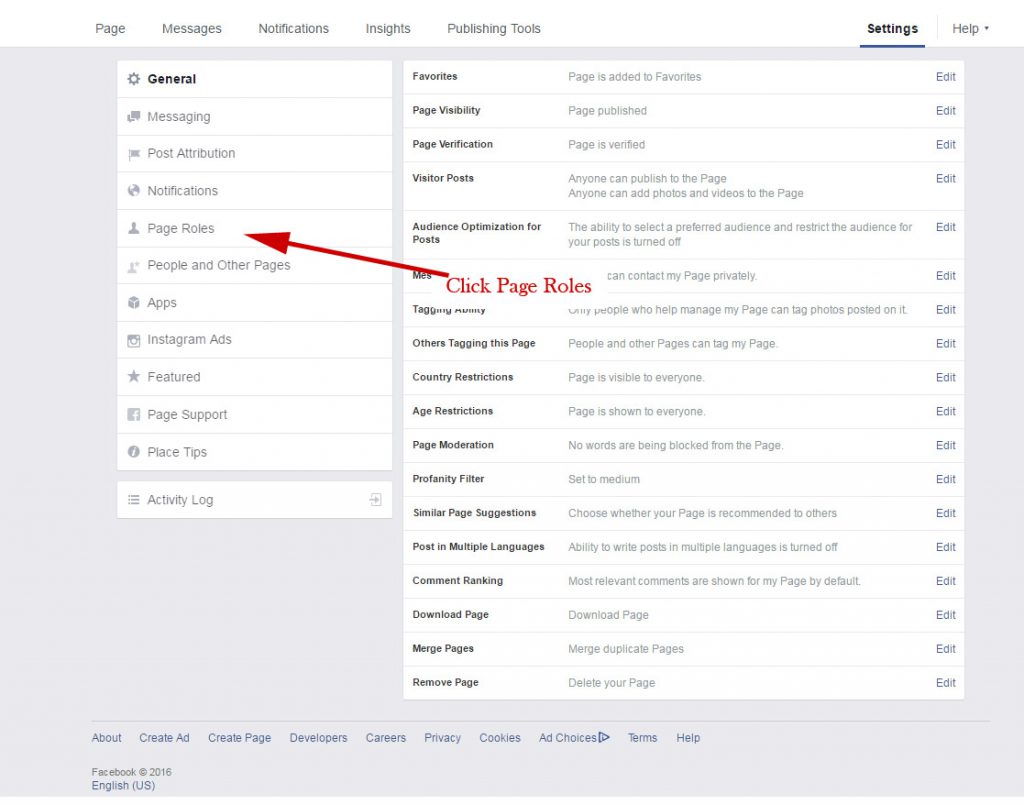Image resolution: width=1024 pixels, height=805 pixels.
Task: Edit the Tagging Ability setting
Action: click(946, 310)
